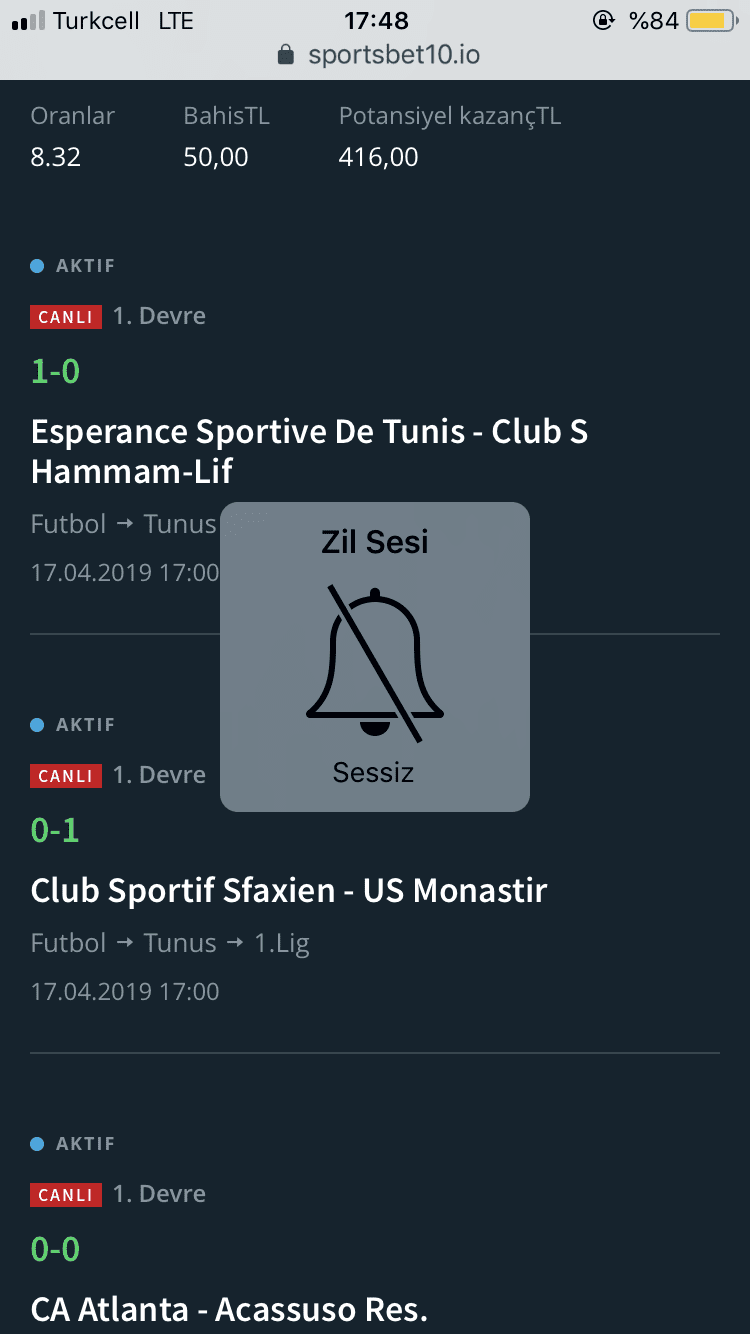The width and height of the screenshot is (750, 1334).
Task: Tap the CANLI badge for Esperance match
Action: 66,317
